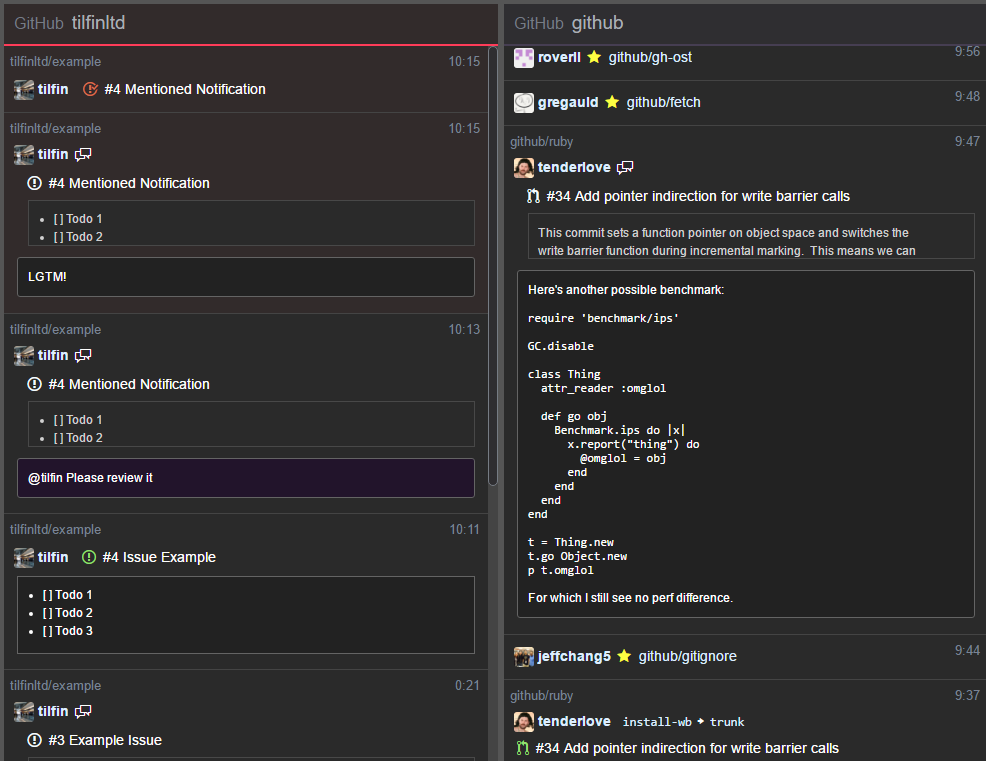Viewport: 986px width, 761px height.
Task: Click the star icon next to roverll
Action: [x=594, y=57]
